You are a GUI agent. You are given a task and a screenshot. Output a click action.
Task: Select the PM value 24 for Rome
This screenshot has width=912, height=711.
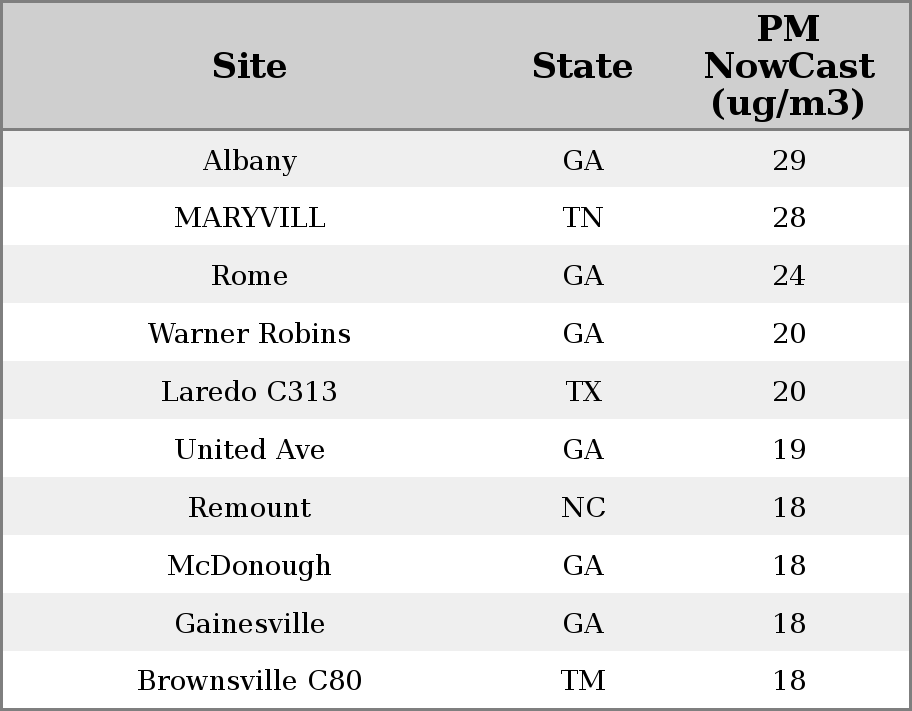pyautogui.click(x=789, y=275)
